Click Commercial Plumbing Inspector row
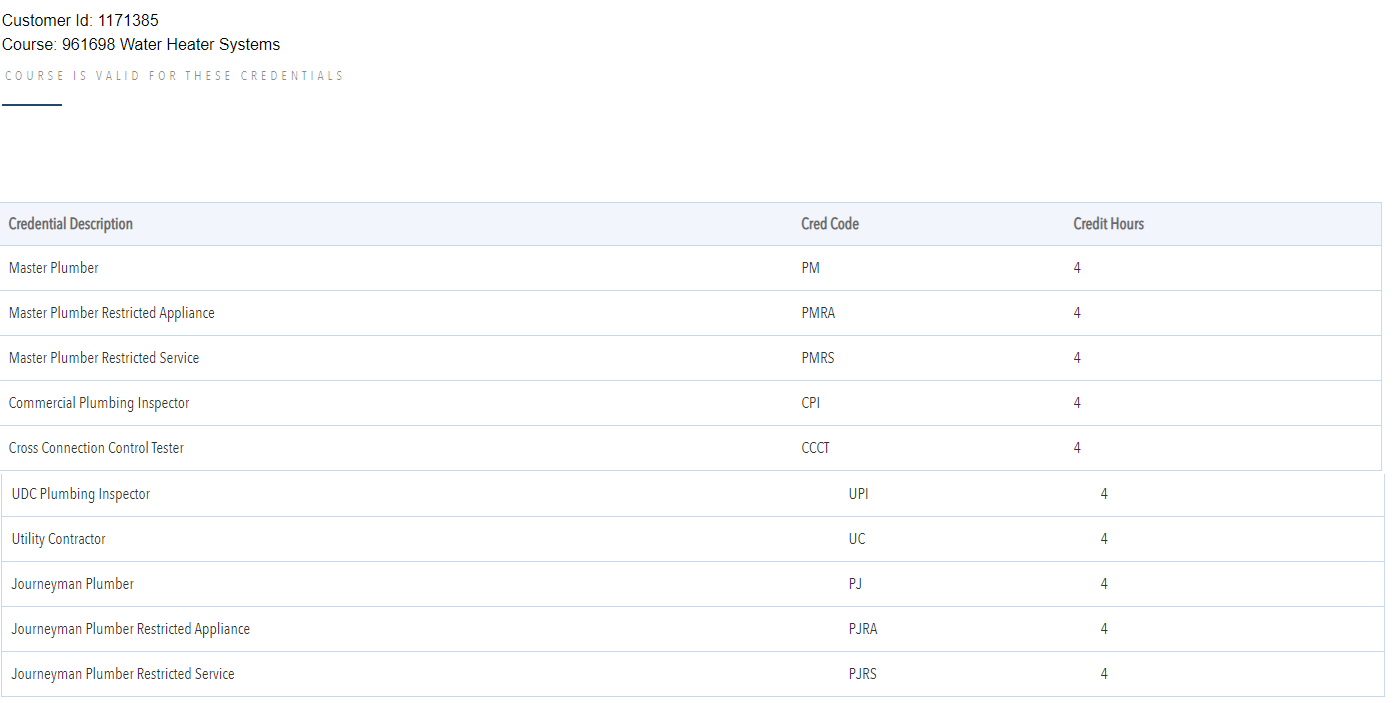The width and height of the screenshot is (1399, 703). [x=99, y=403]
